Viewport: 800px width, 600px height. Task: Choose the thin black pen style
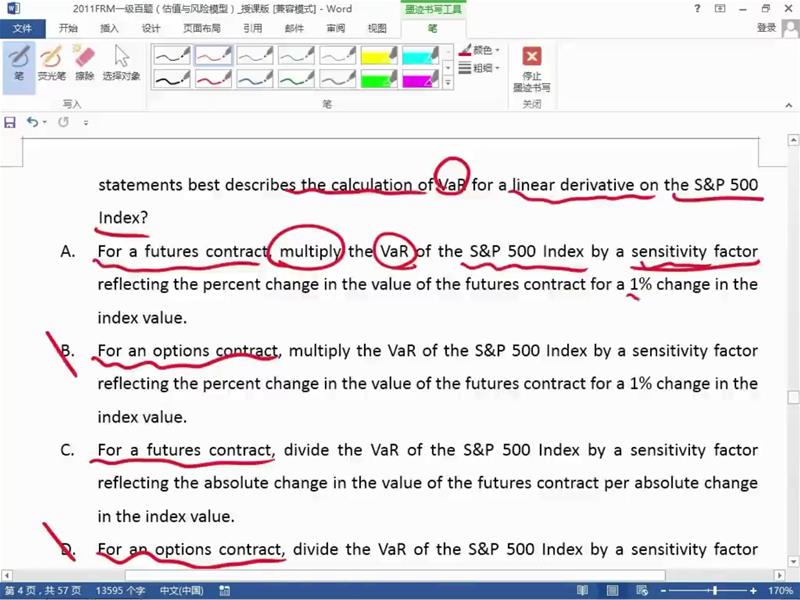tap(172, 55)
